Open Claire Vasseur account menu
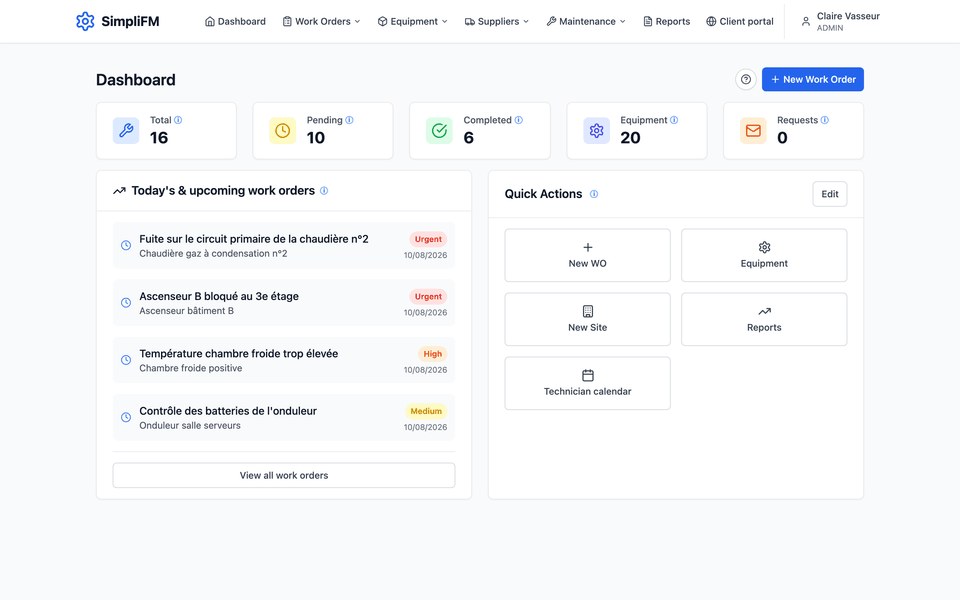The height and width of the screenshot is (600, 960). click(x=840, y=21)
